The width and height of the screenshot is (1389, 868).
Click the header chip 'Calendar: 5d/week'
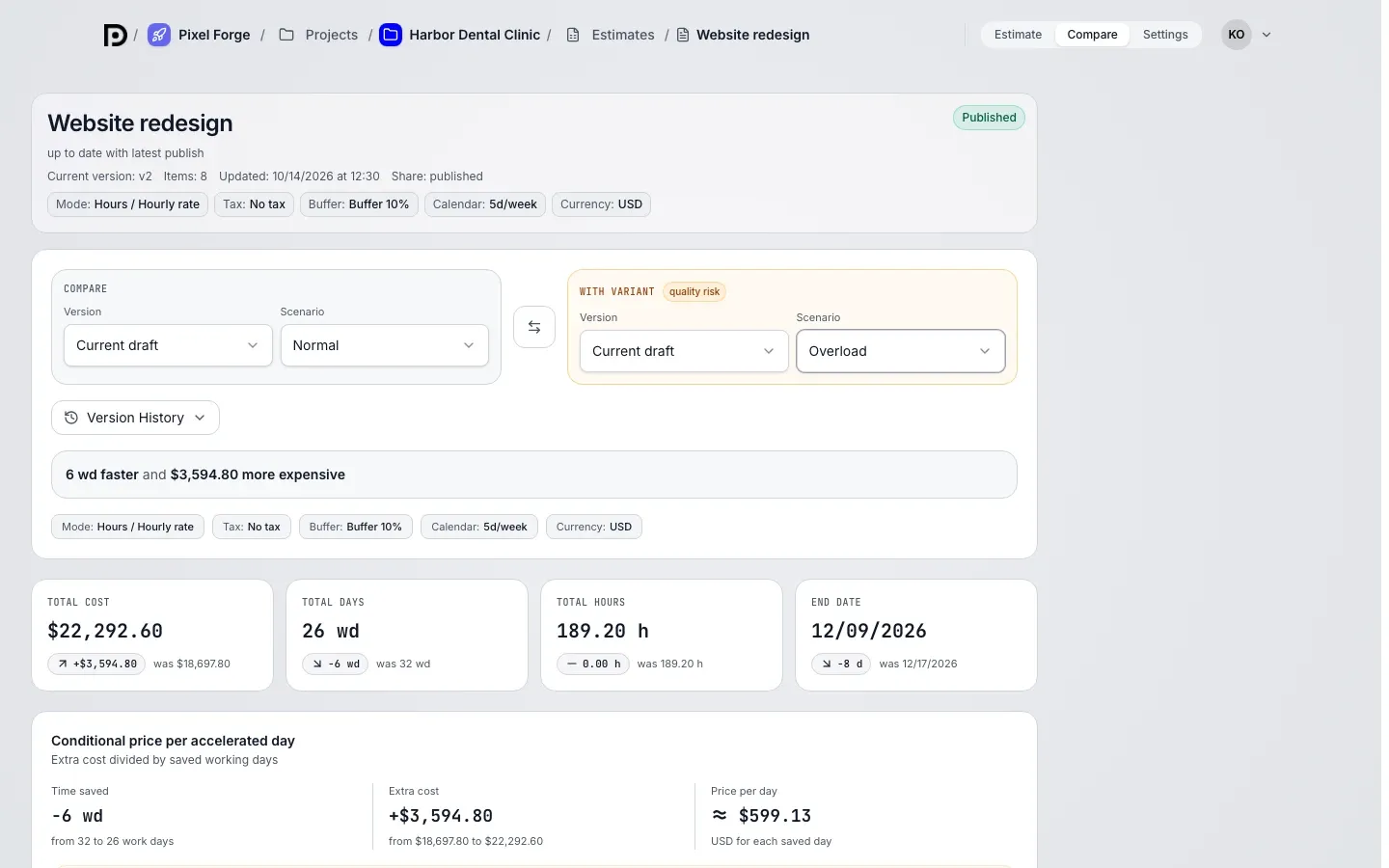point(485,204)
